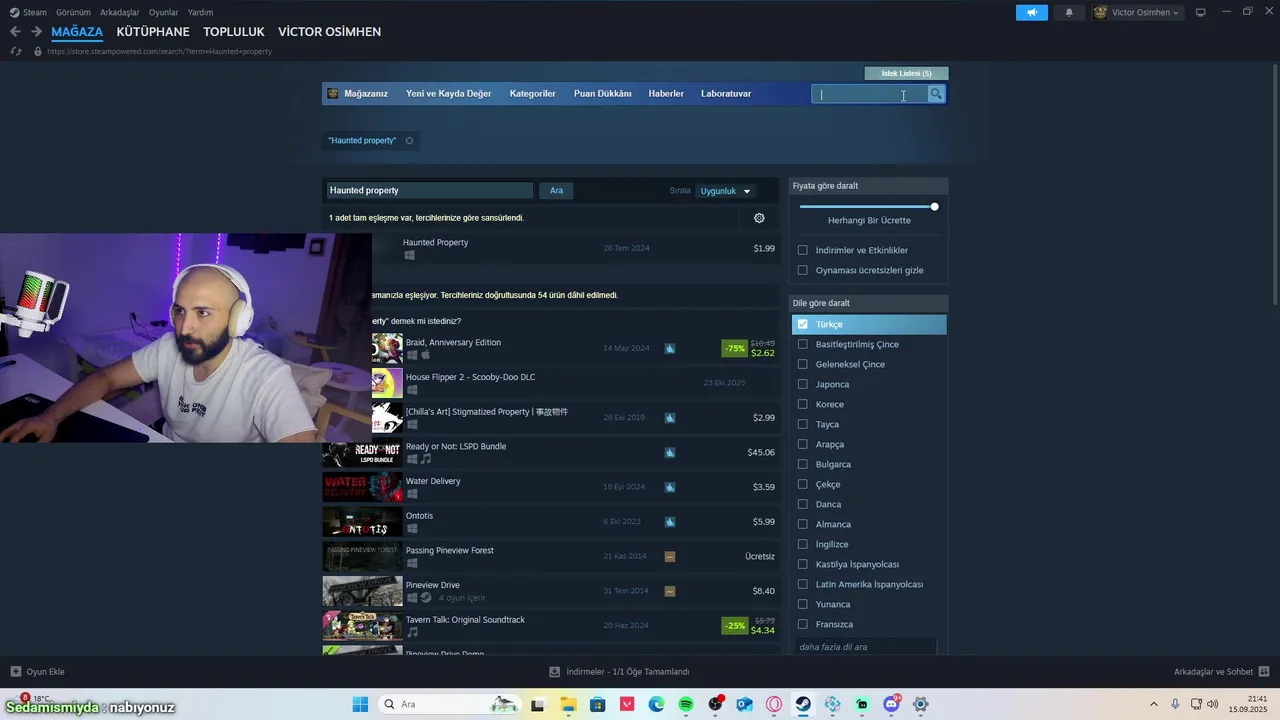Check İndirimler ve Etkinlikler filter
The image size is (1280, 720).
pyautogui.click(x=802, y=250)
